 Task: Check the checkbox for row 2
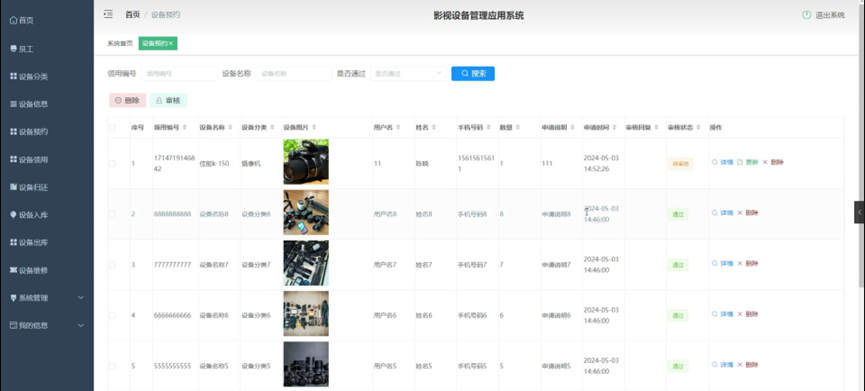[x=112, y=214]
